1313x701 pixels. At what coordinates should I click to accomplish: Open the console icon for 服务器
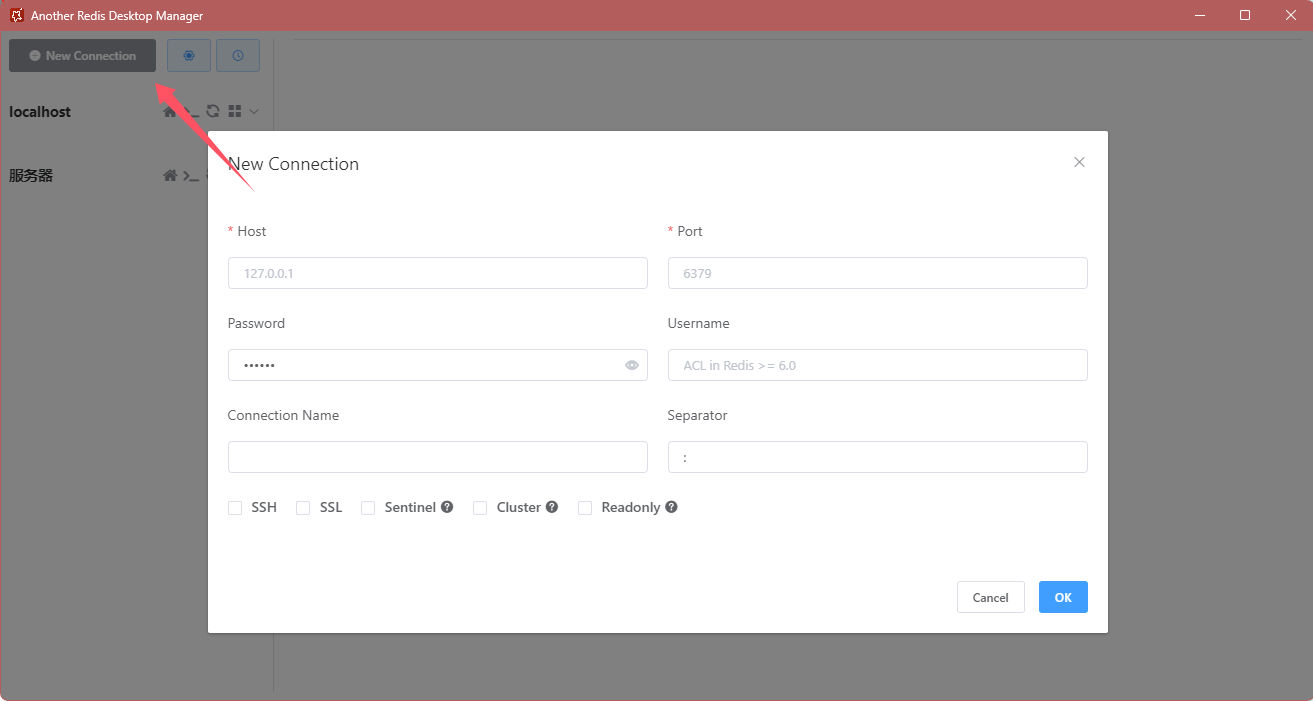(190, 175)
